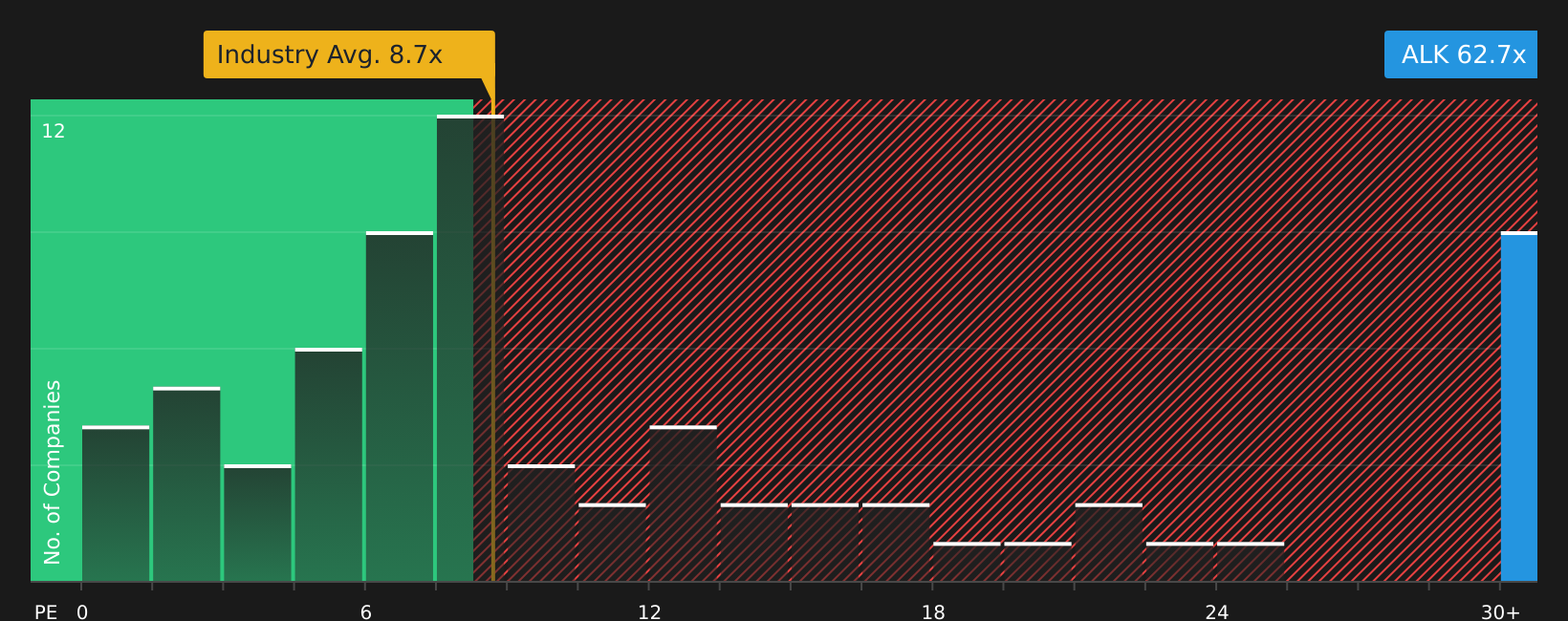Click the 'No. of Companies' axis title
Screen dimensions: 1568x621
click(53, 472)
